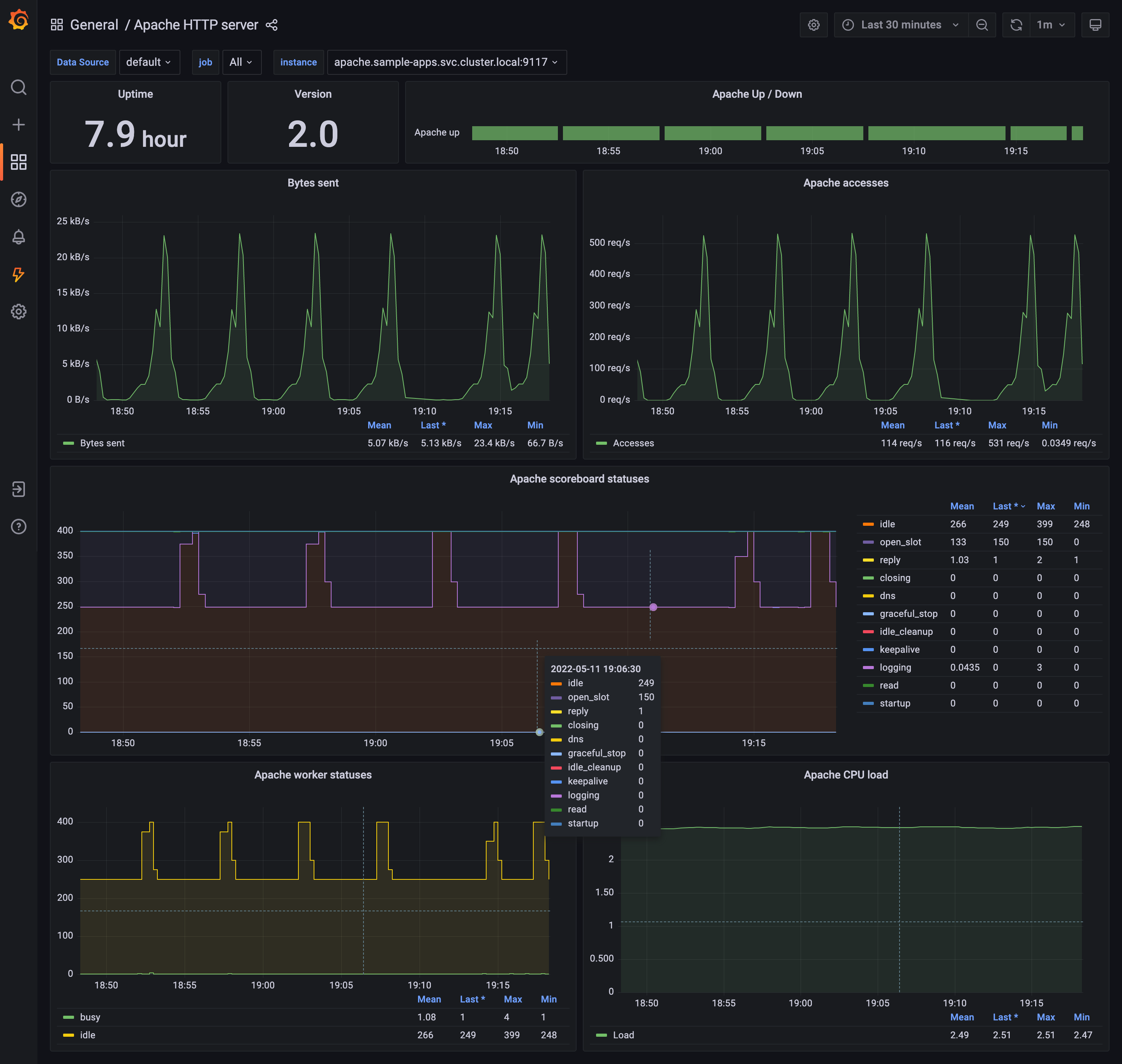Screen dimensions: 1122x1064
Task: Click the idle series color swatch
Action: [868, 524]
